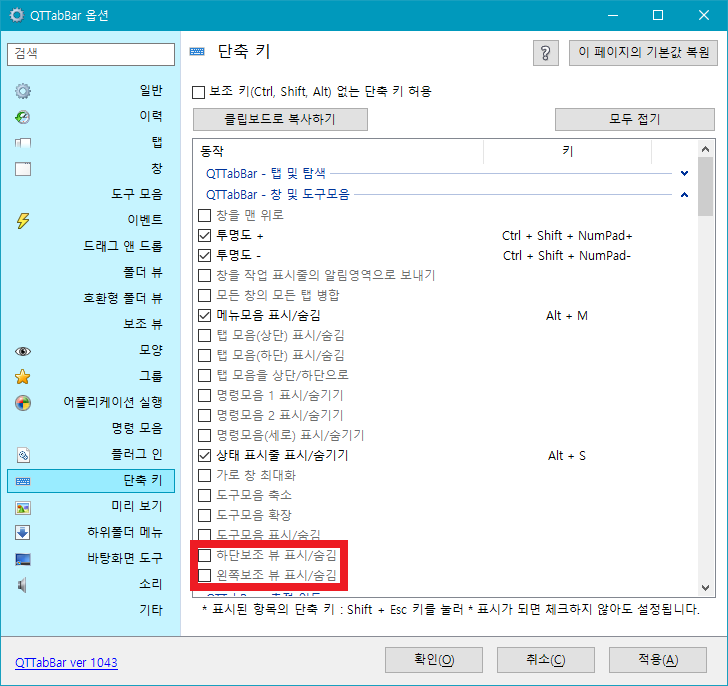Click the scrollbar down arrow in list
The width and height of the screenshot is (728, 686).
(x=705, y=588)
